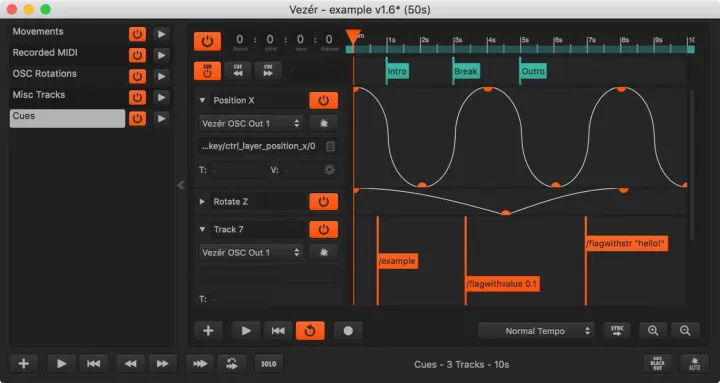
Task: Jump to next cue
Action: 268,71
